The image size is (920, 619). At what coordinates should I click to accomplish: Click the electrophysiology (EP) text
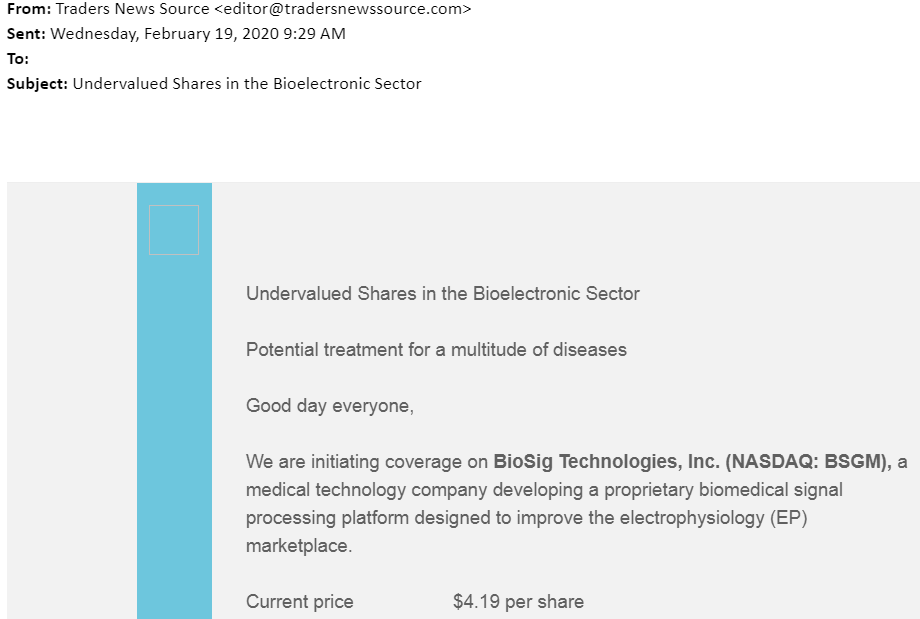[x=713, y=518]
